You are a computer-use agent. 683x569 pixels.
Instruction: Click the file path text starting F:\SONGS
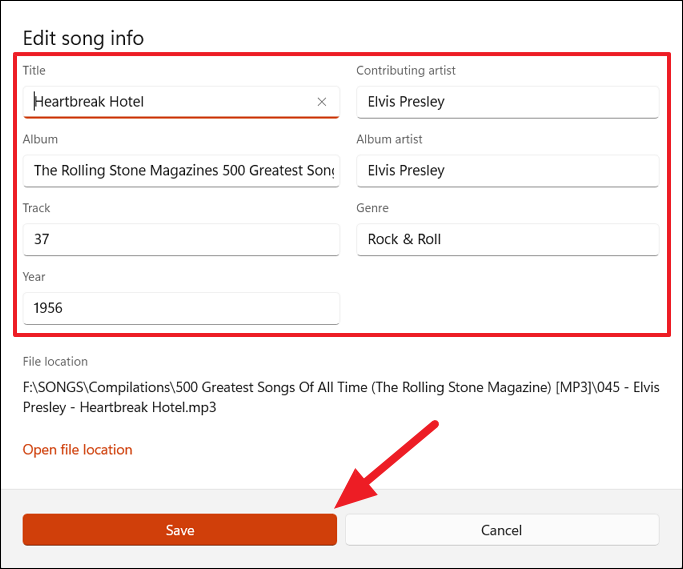pos(341,397)
